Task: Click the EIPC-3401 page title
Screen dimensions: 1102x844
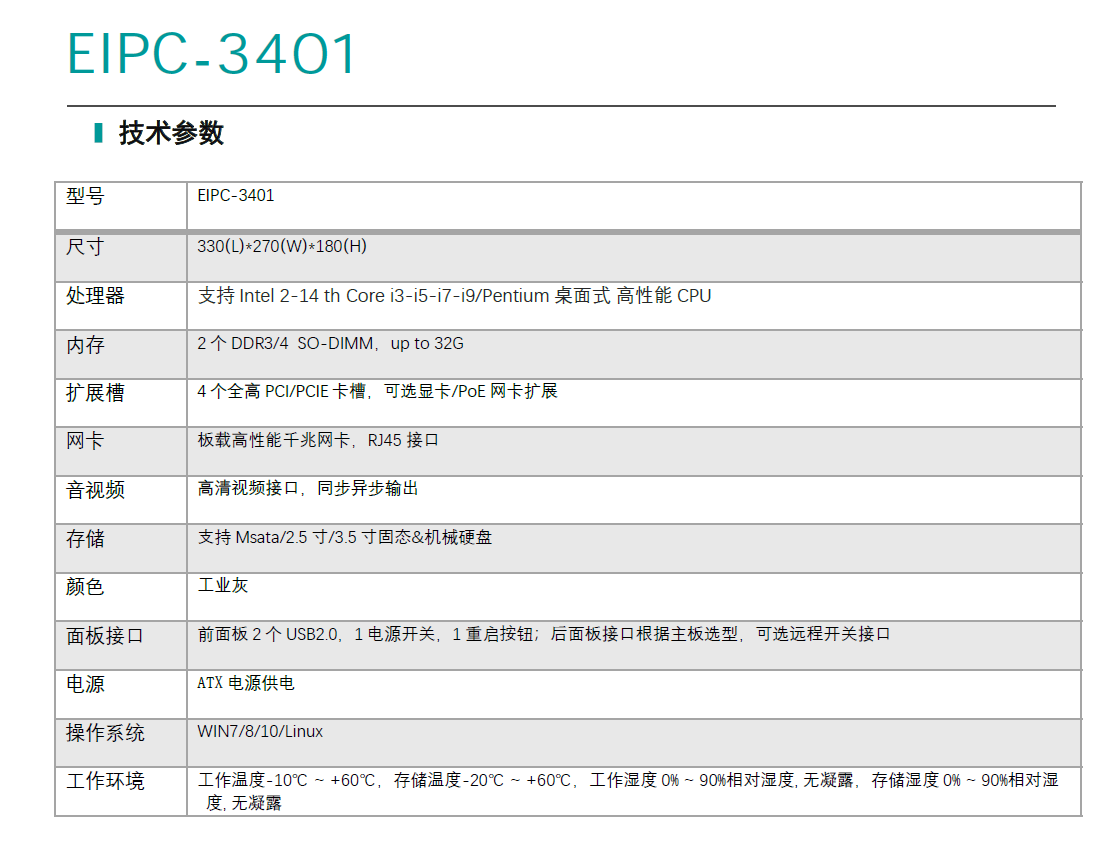Action: pyautogui.click(x=211, y=55)
